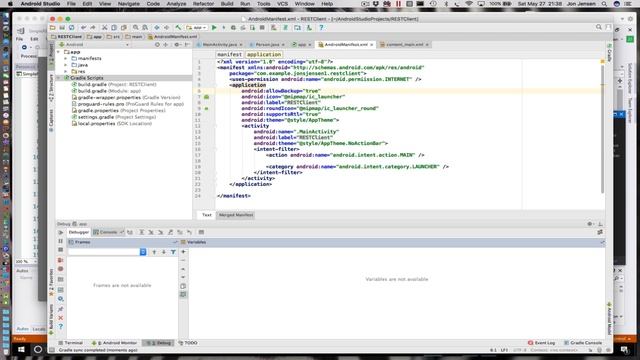
Task: Open the Gradle Console button
Action: pyautogui.click(x=583, y=343)
